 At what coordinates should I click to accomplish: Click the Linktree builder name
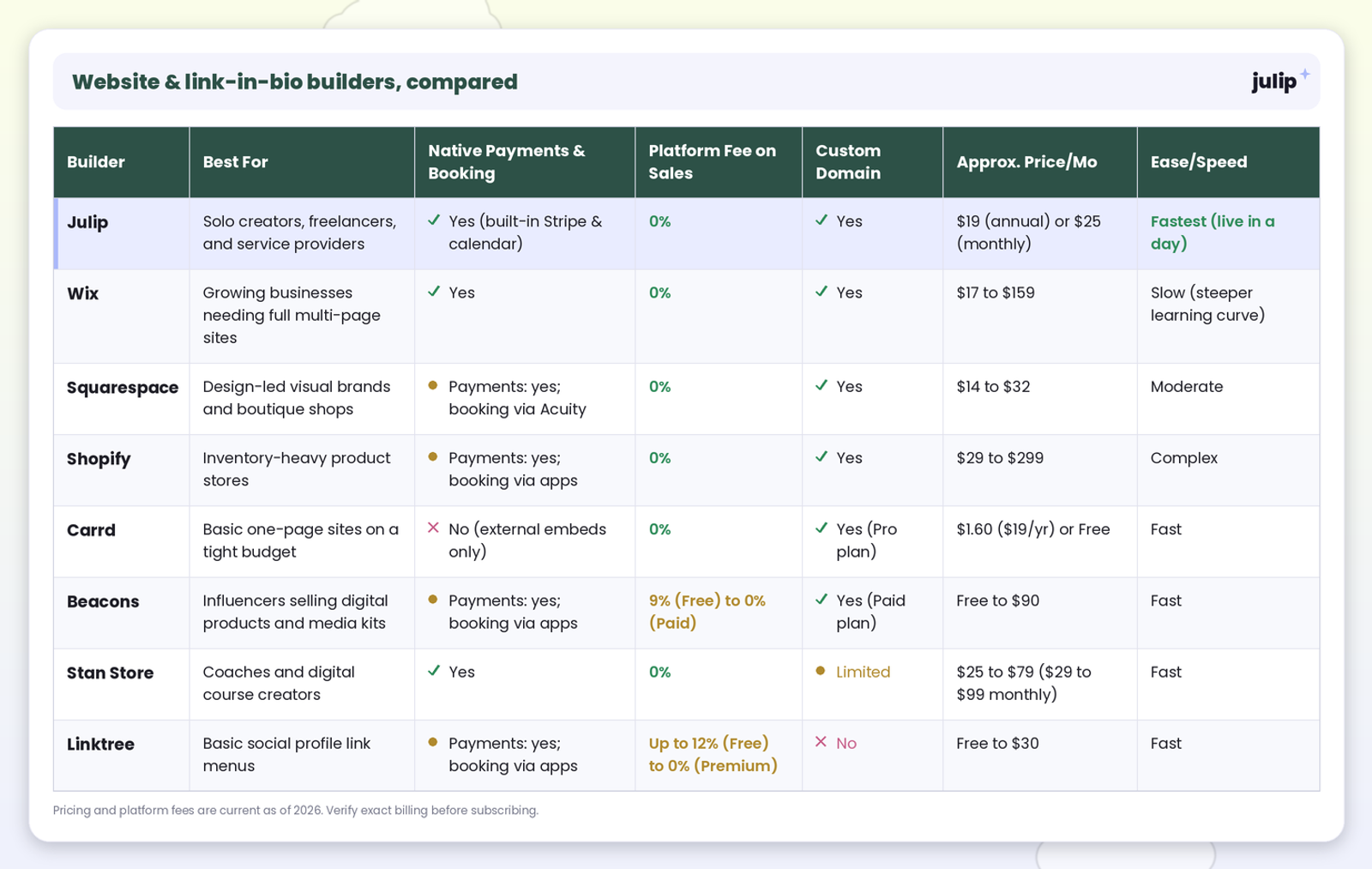(x=100, y=744)
